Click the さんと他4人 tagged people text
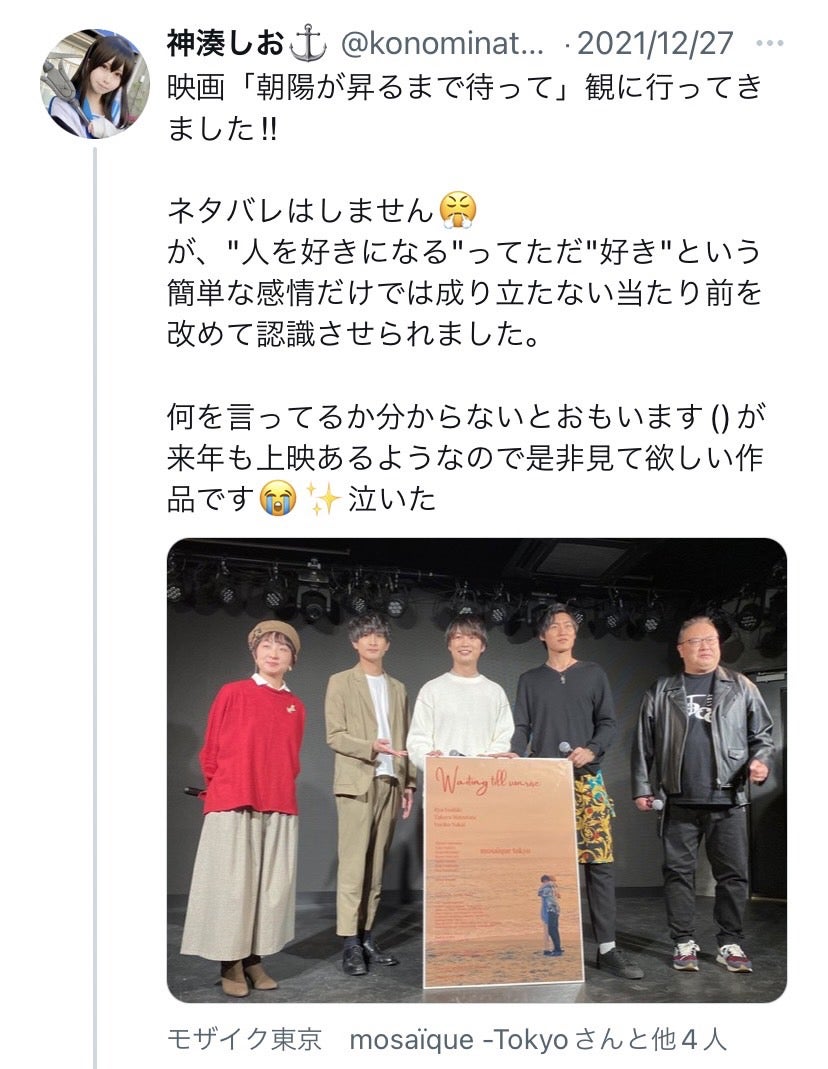The height and width of the screenshot is (1069, 828). [x=651, y=1040]
